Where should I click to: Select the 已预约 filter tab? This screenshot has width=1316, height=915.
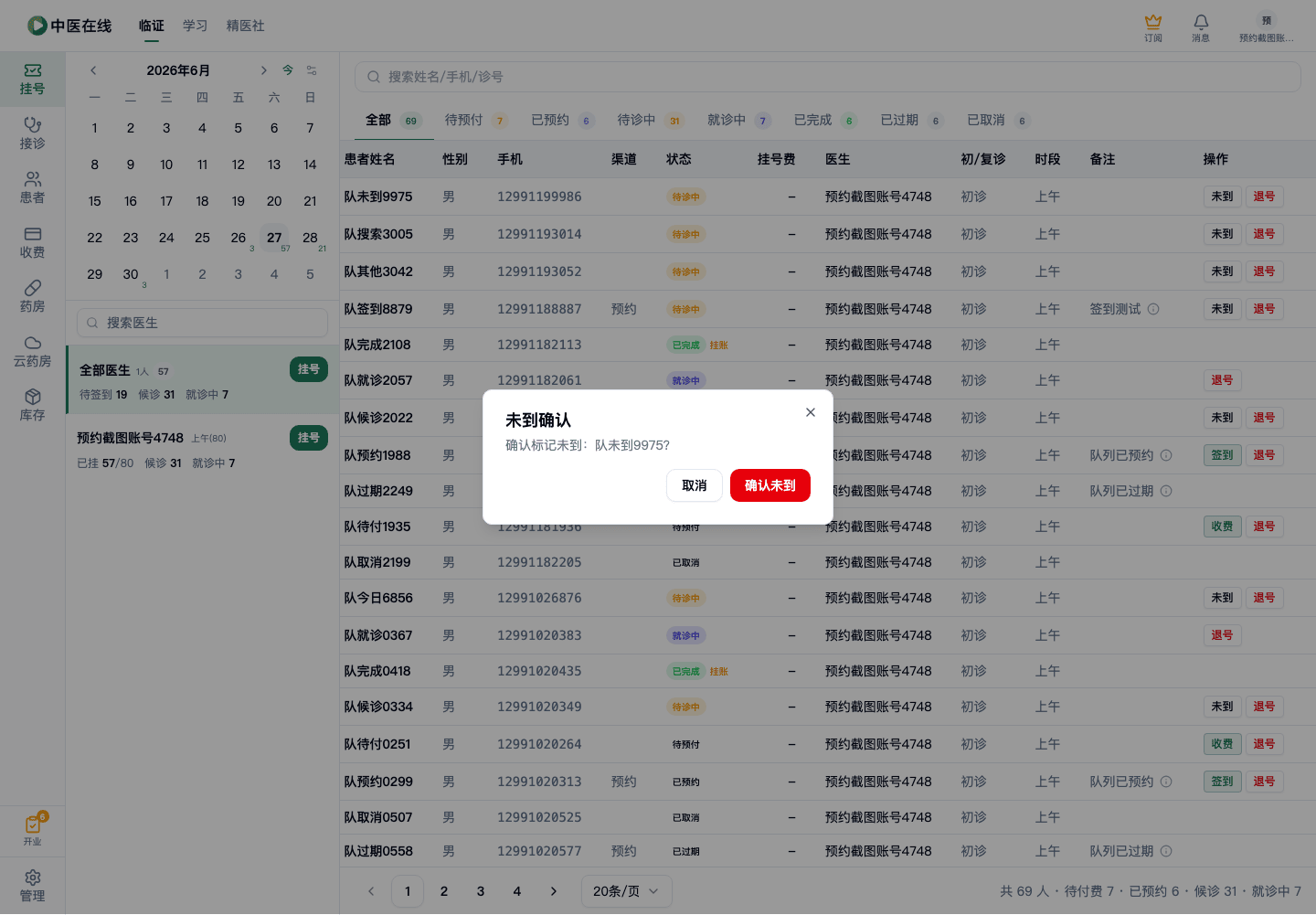pos(563,120)
